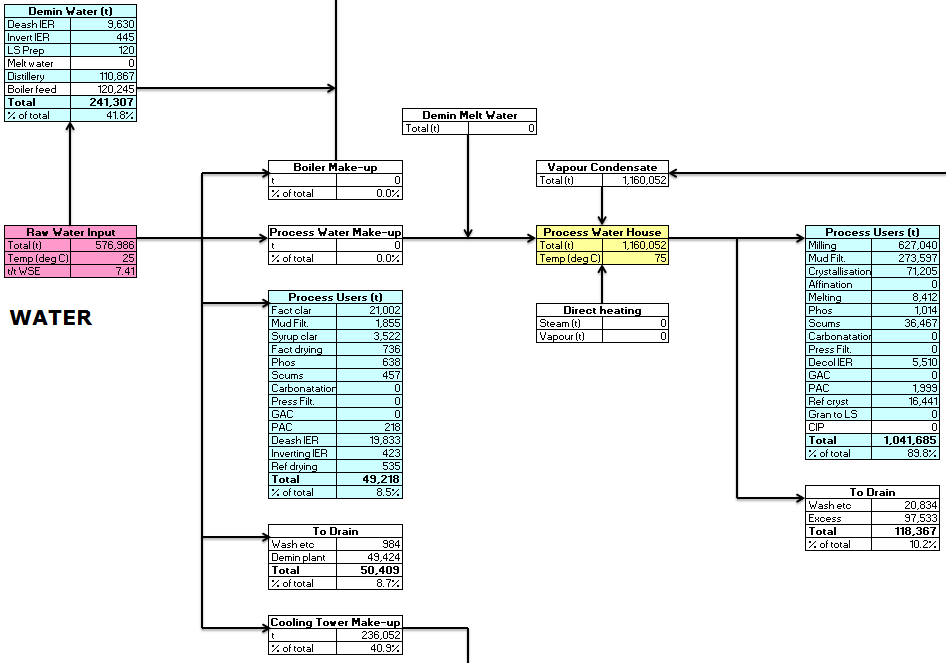This screenshot has height=663, width=946.
Task: Select the Deash IER value 19,833
Action: click(x=369, y=440)
